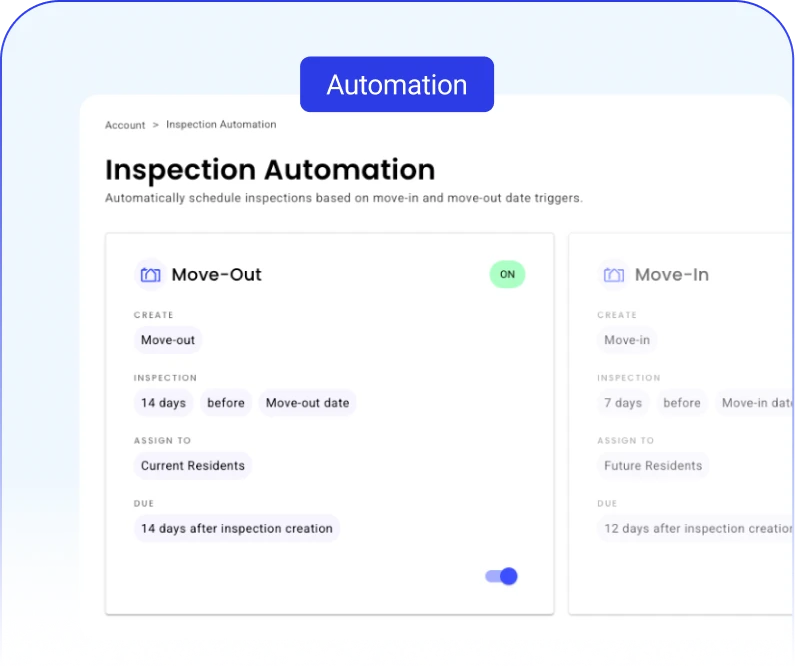Open the 14 days inspection chip

click(x=163, y=402)
